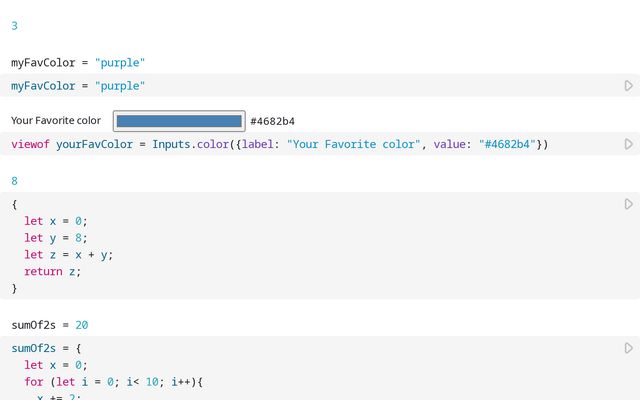Select the output value 3
The image size is (640, 400).
(x=14, y=26)
